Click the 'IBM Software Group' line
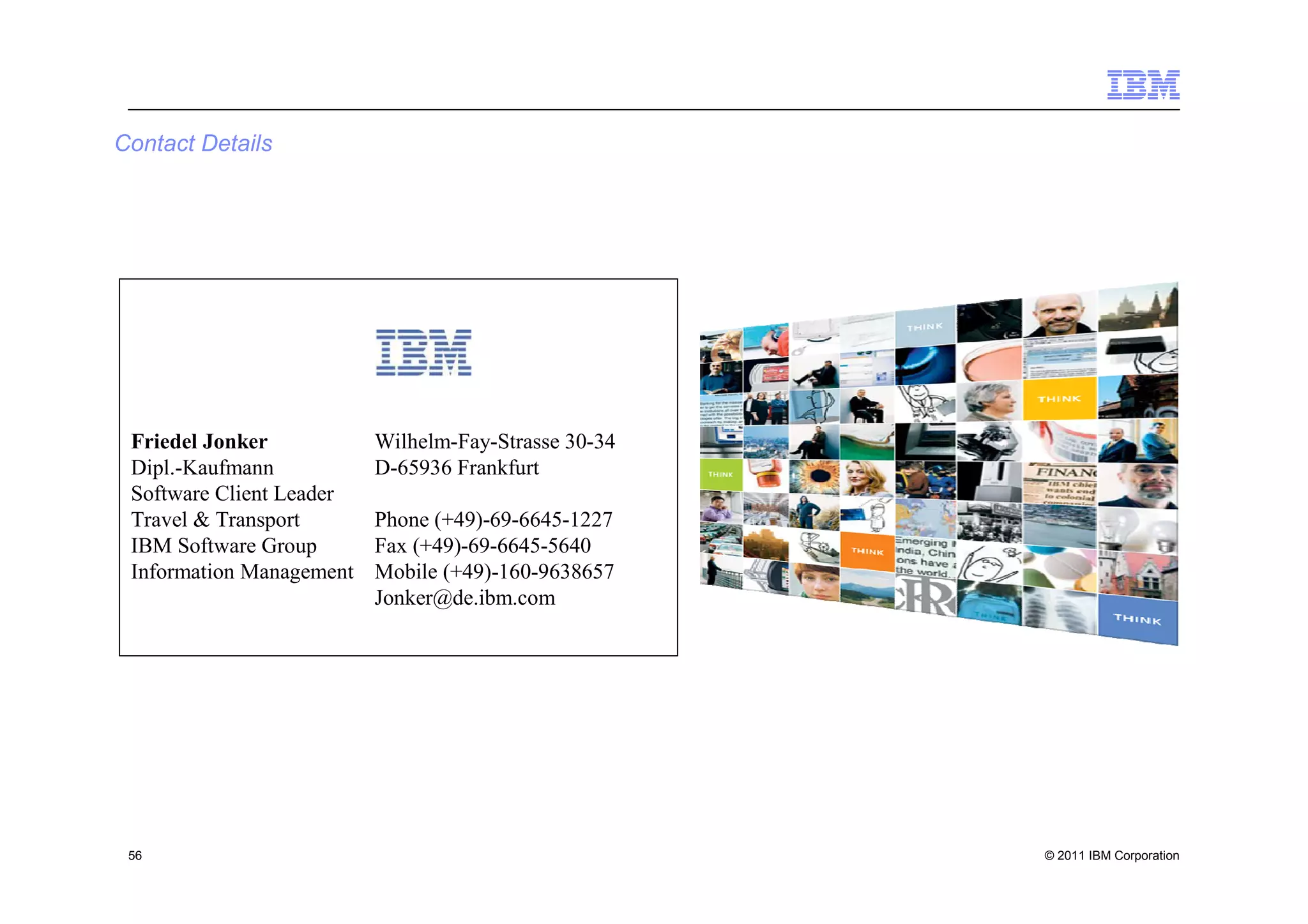The width and height of the screenshot is (1308, 924). coord(224,546)
